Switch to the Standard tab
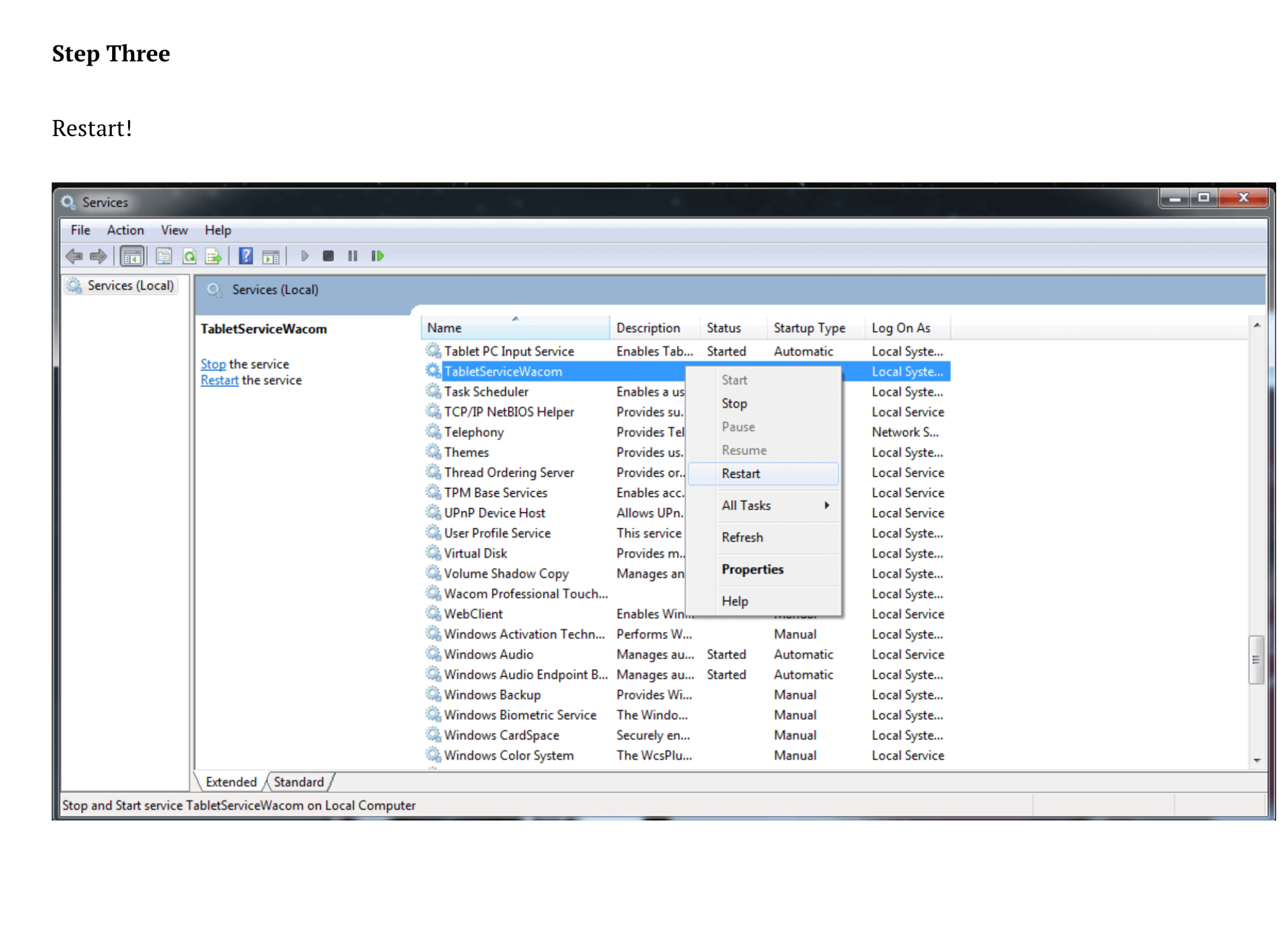Screen dimensions: 1288x936 pyautogui.click(x=299, y=782)
